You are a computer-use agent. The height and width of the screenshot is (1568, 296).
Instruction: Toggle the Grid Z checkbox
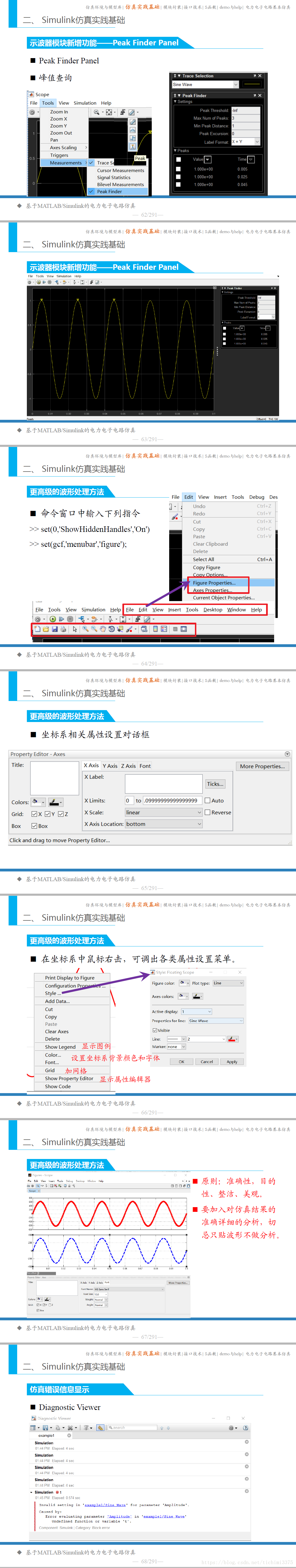pos(60,814)
